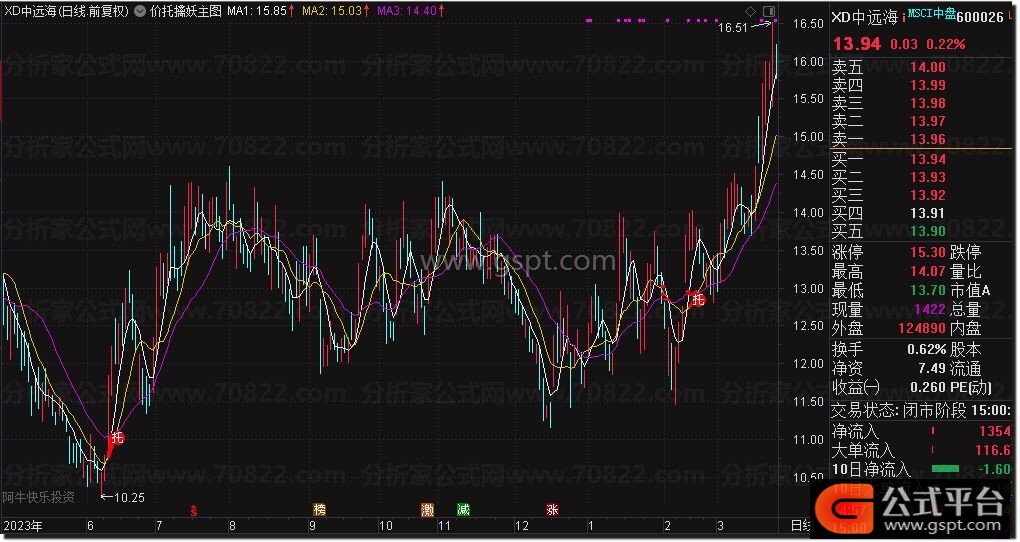Click the 榜 event marker on the timeline
Screen dimensions: 1020x542
pos(319,509)
